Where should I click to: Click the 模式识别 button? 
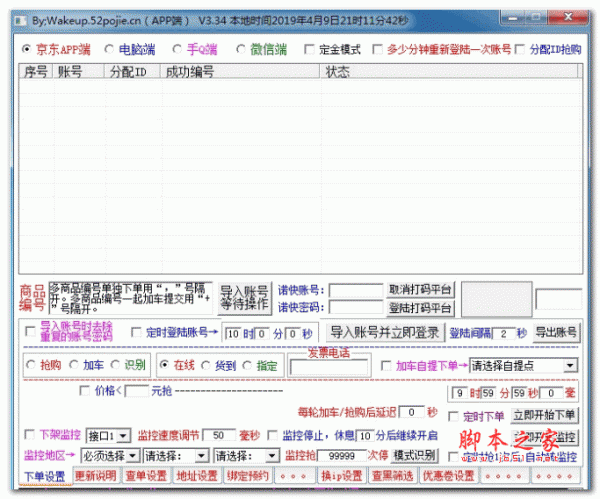click(414, 455)
